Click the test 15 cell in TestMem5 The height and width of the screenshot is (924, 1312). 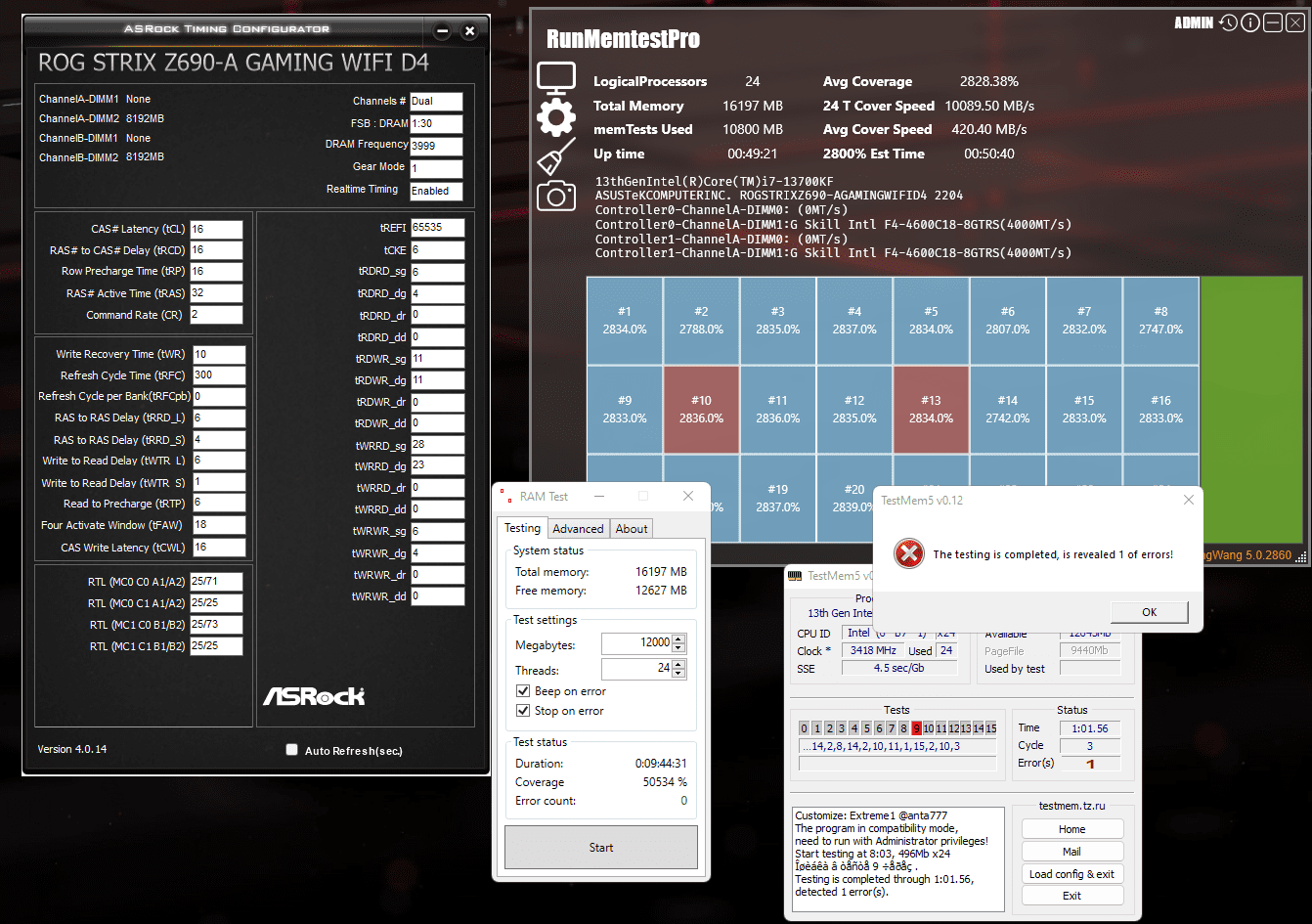(x=991, y=728)
